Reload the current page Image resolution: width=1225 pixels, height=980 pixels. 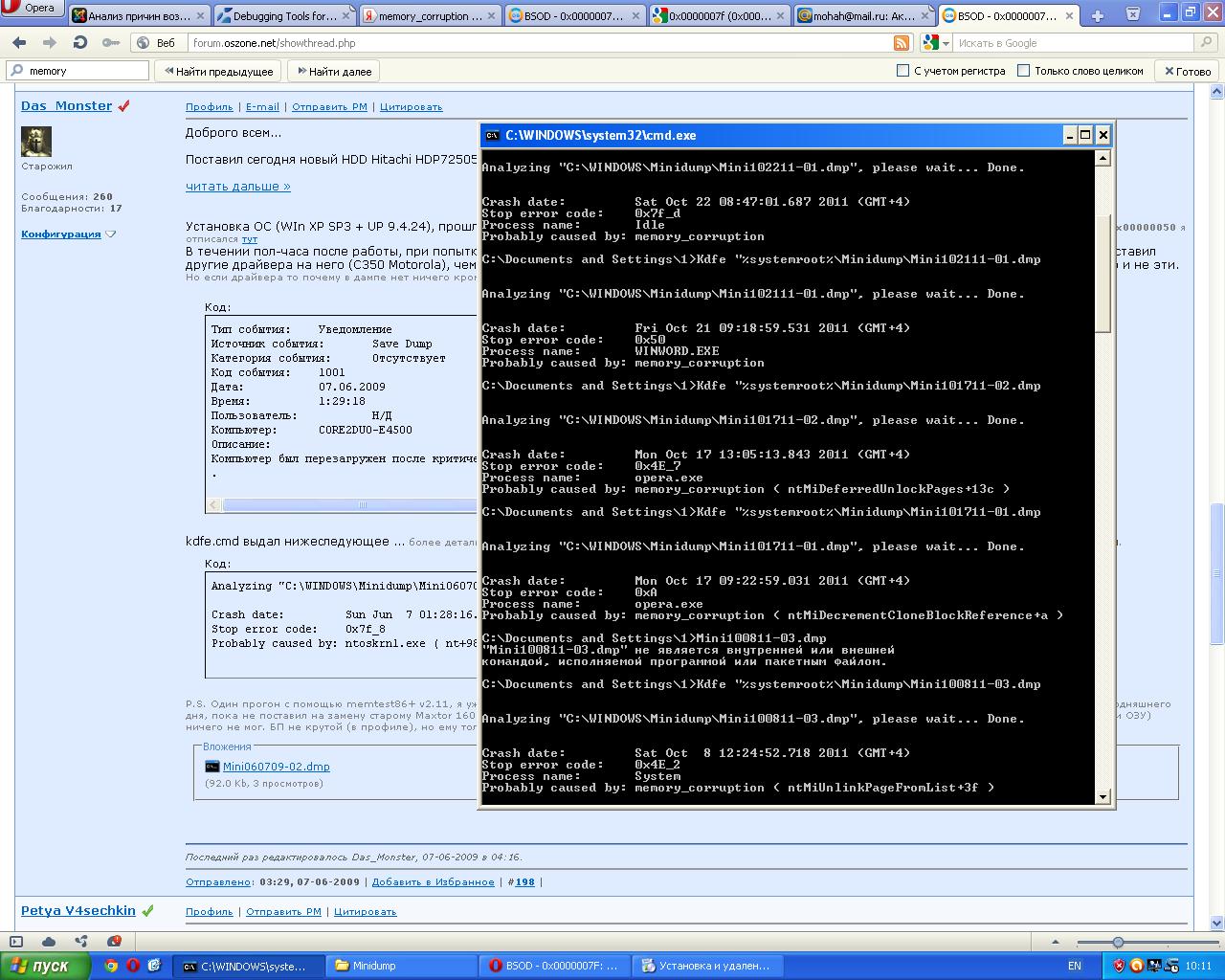point(80,43)
